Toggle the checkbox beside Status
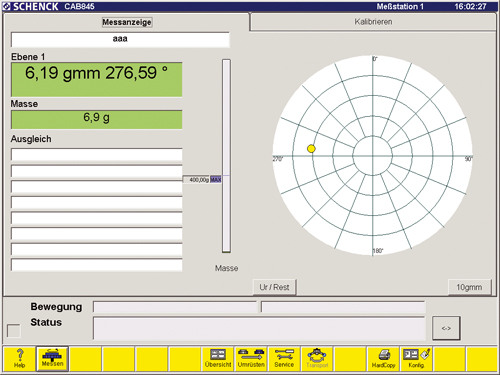500x375 pixels. click(14, 331)
